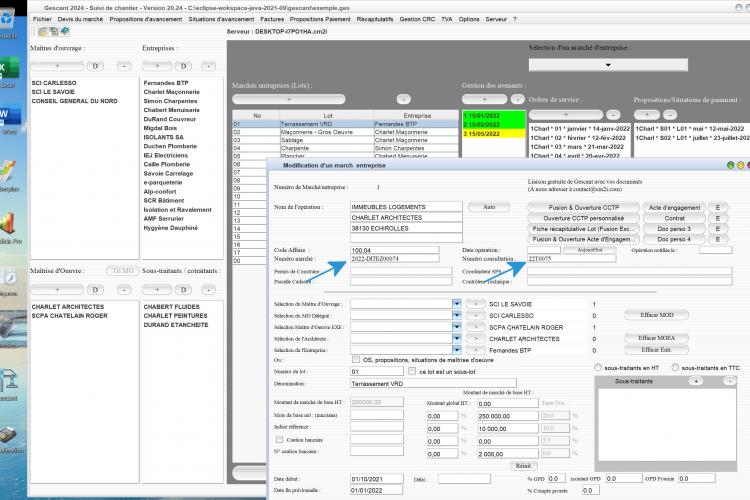Image resolution: width=750 pixels, height=500 pixels.
Task: Add a Proposition/Situation de paiement with +
Action: pos(647,115)
